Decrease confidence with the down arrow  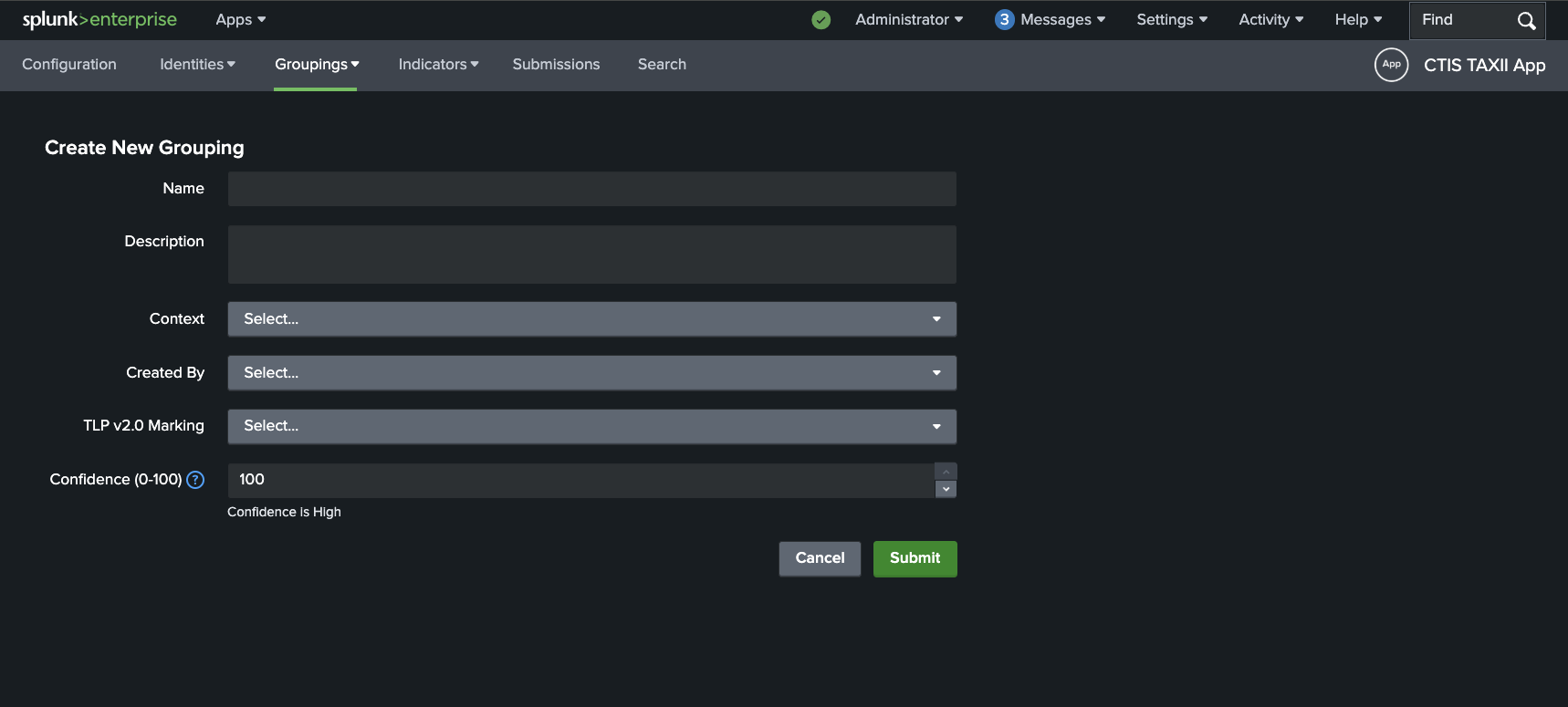pos(946,489)
